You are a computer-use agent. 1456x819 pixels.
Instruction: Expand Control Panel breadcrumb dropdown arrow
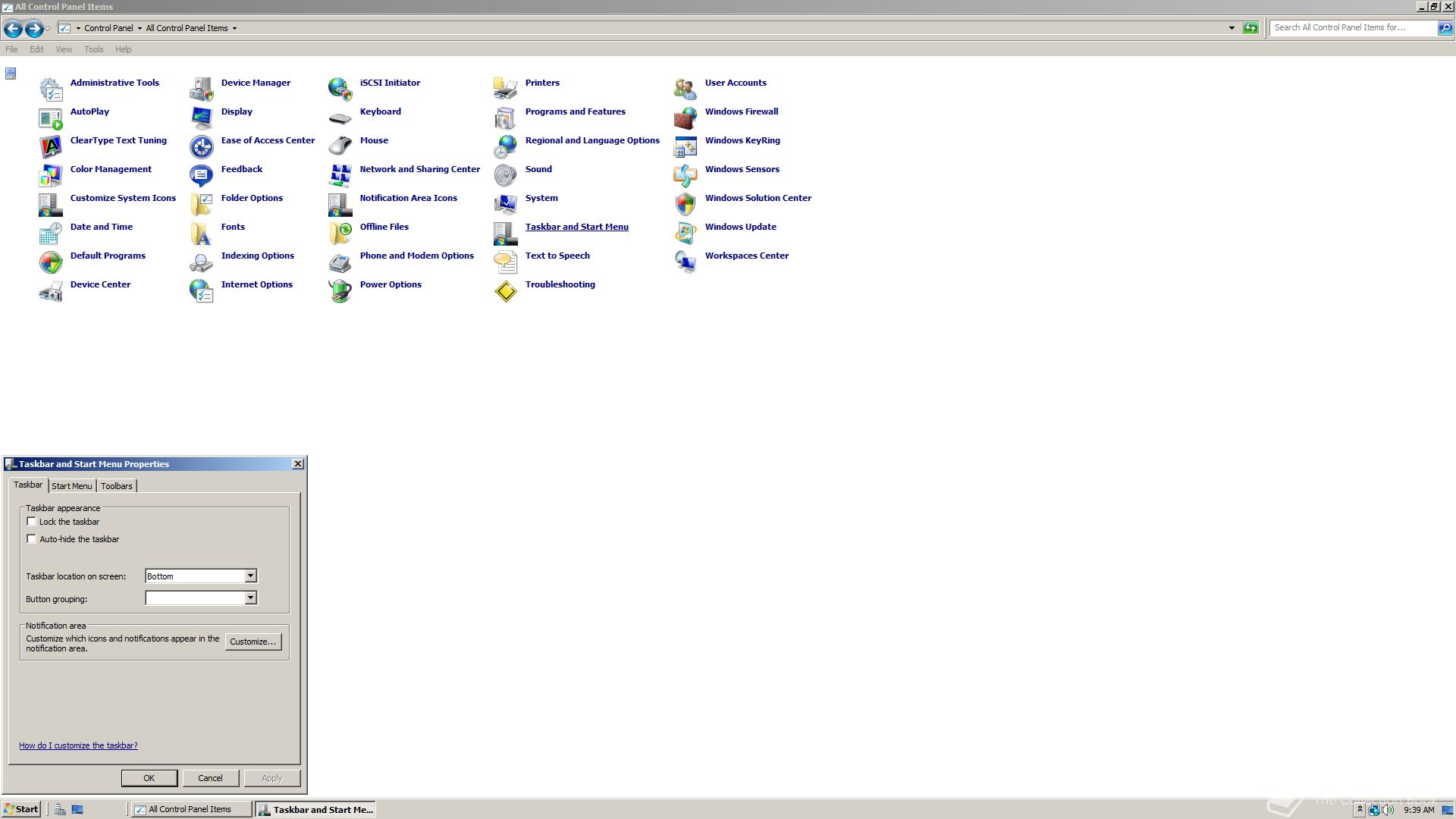coord(140,28)
